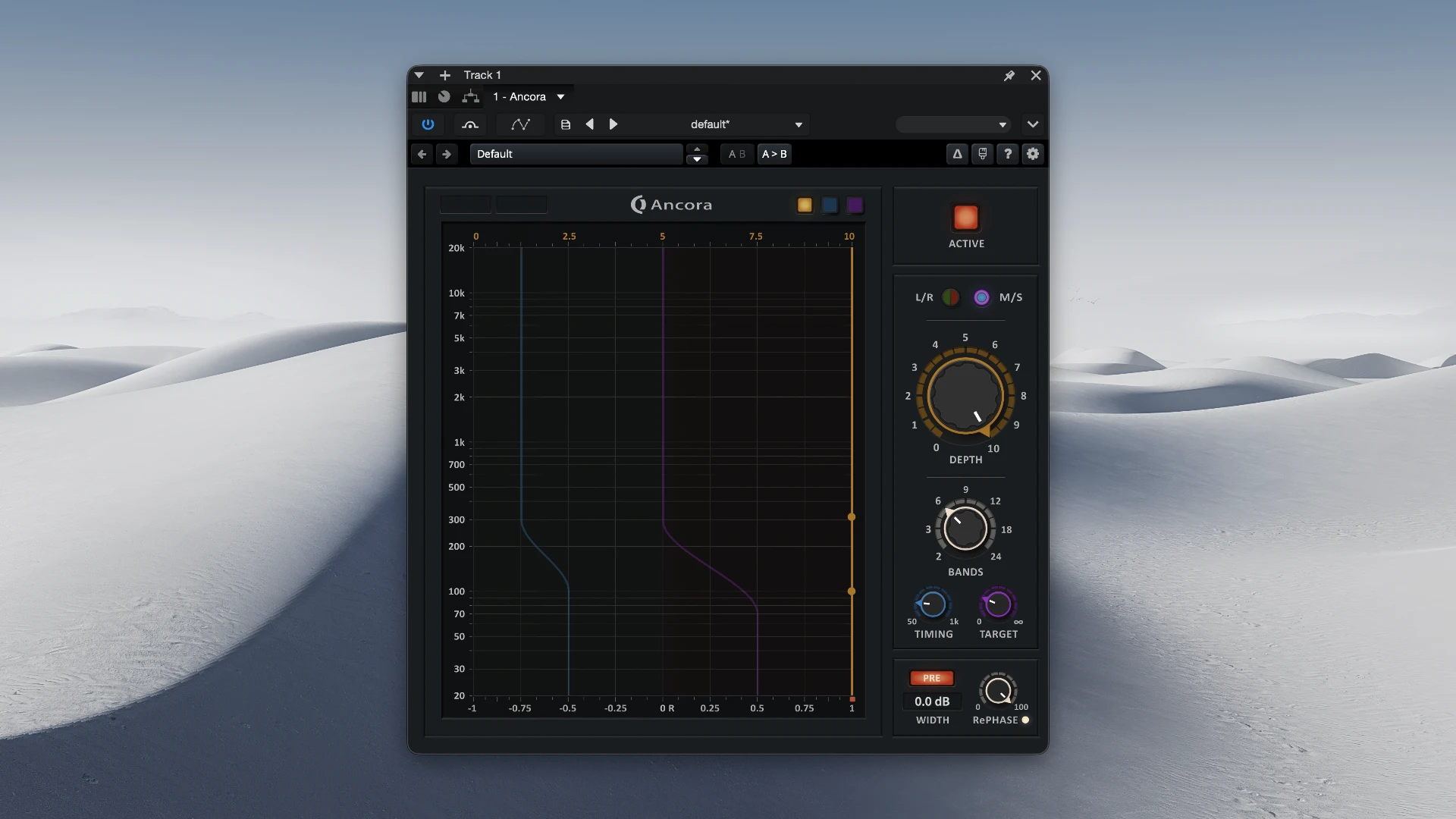The width and height of the screenshot is (1456, 819).
Task: Toggle the ACTIVE red button
Action: pyautogui.click(x=965, y=218)
